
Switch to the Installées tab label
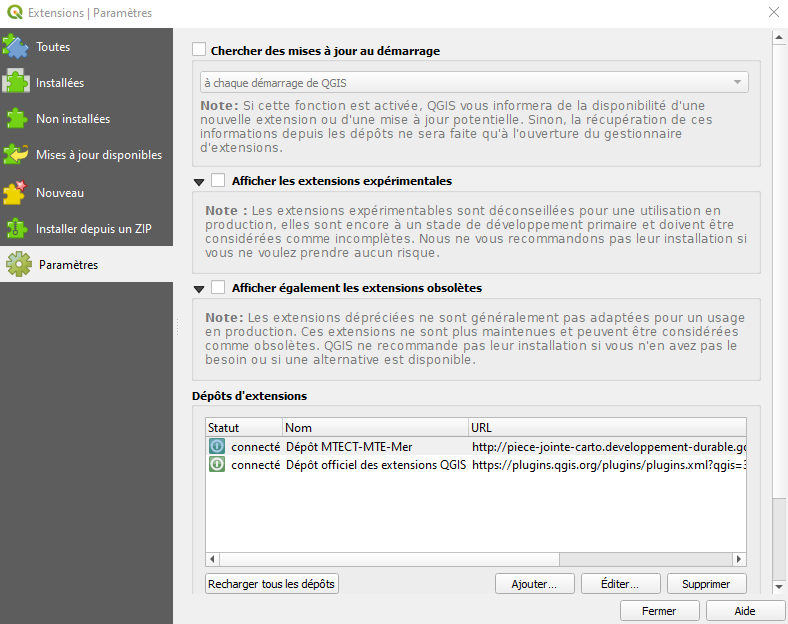pos(60,82)
